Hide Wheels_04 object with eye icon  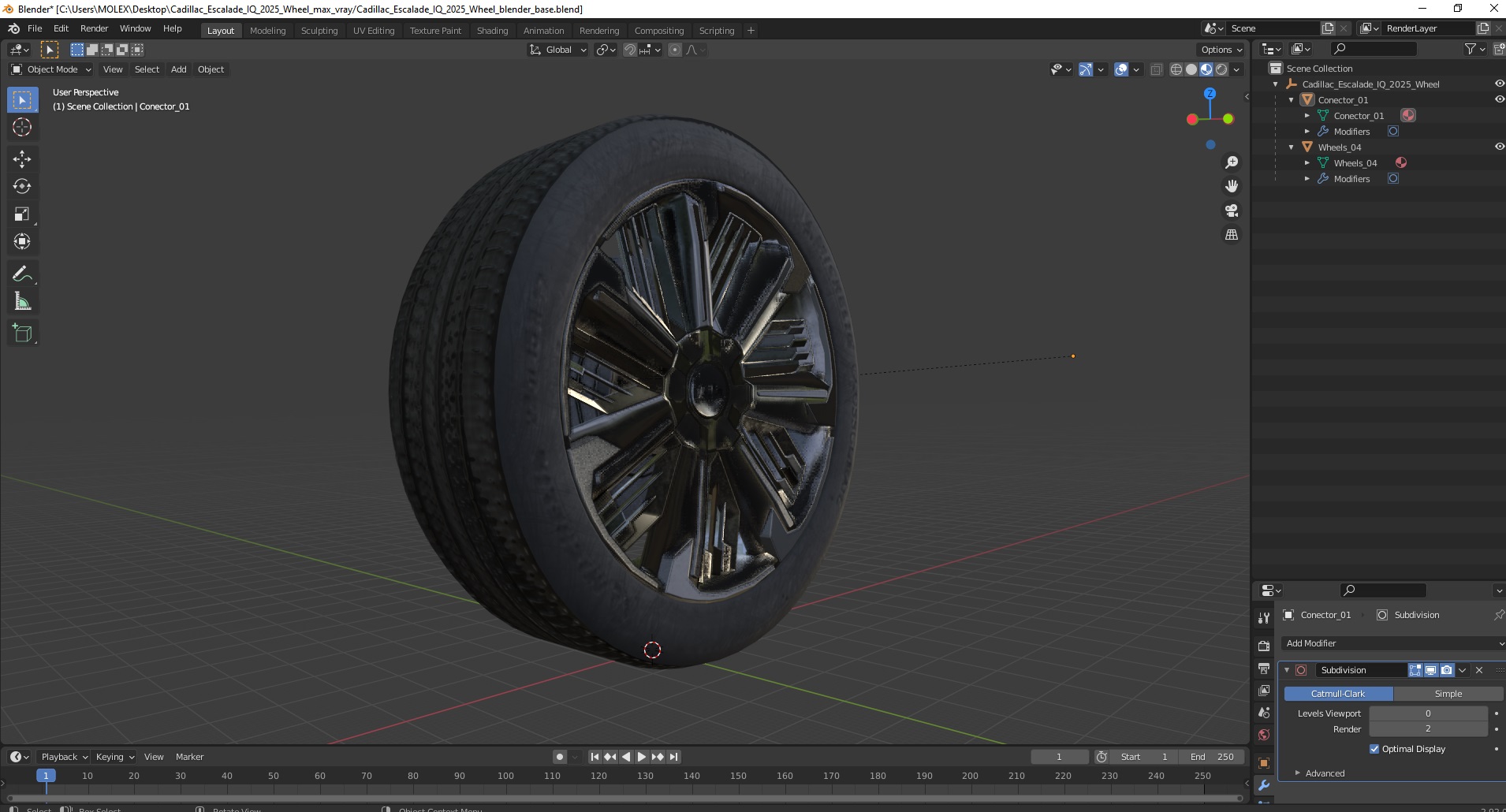click(1499, 147)
